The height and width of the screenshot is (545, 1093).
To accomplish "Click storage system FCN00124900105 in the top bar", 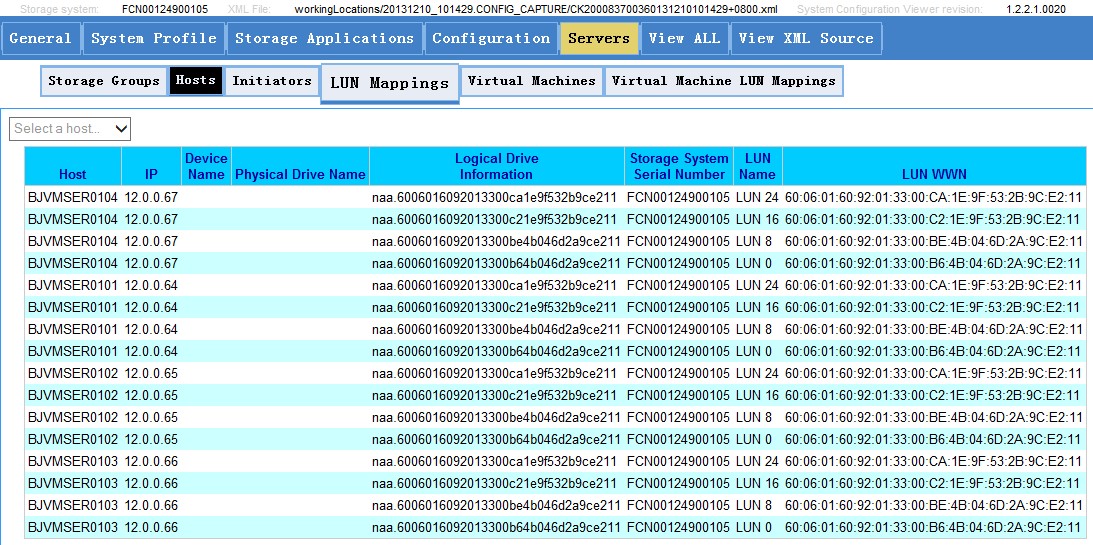I will coord(165,10).
